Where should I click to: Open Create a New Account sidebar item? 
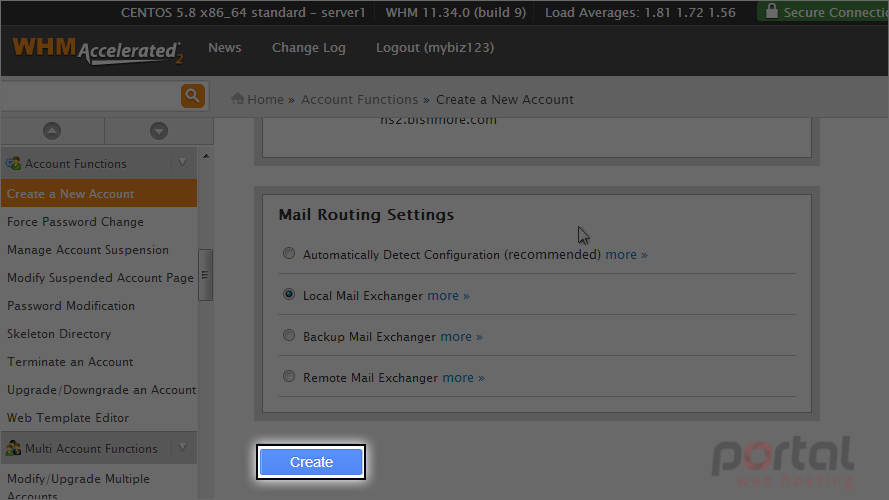point(99,193)
